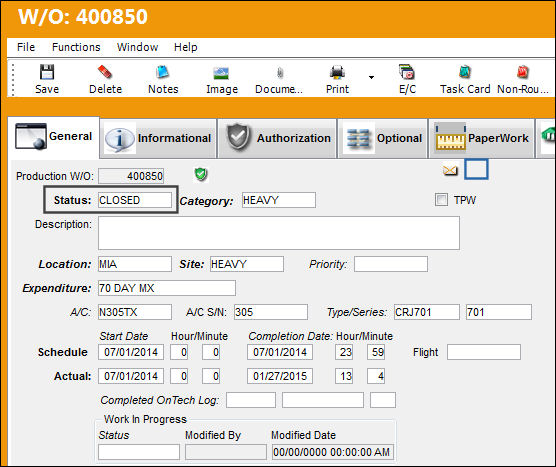Screen dimensions: 556x467
Task: Click the Production W/O number field
Action: [131, 176]
